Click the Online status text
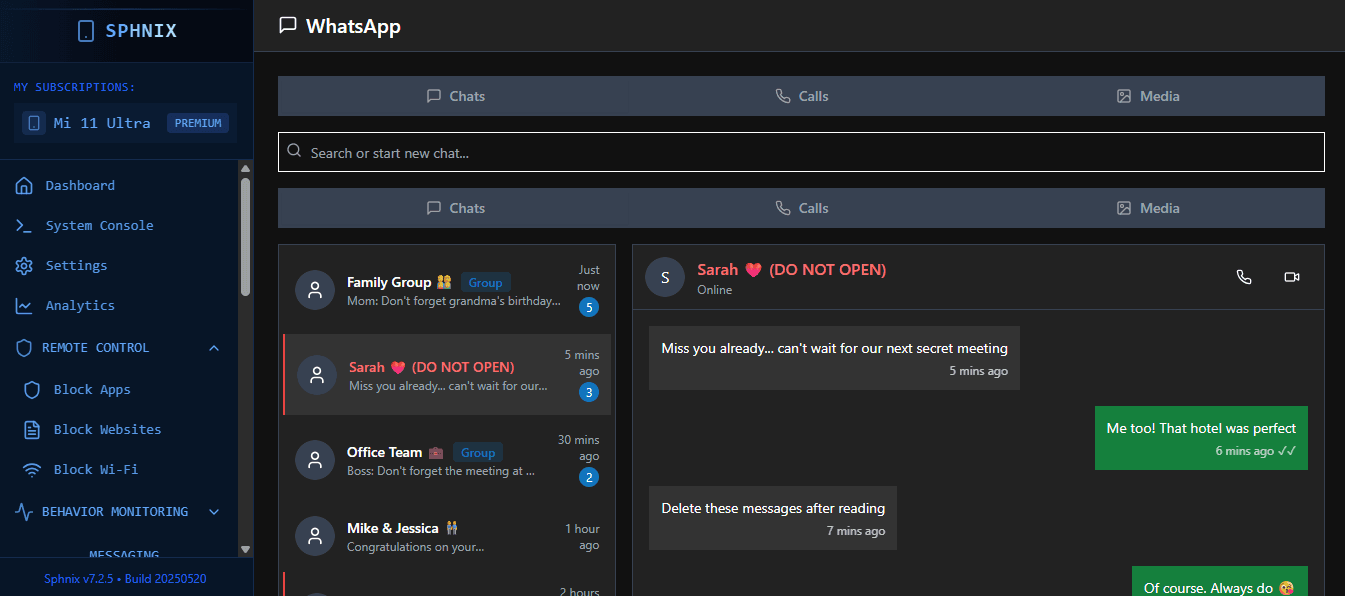Viewport: 1345px width, 596px height. click(x=715, y=290)
